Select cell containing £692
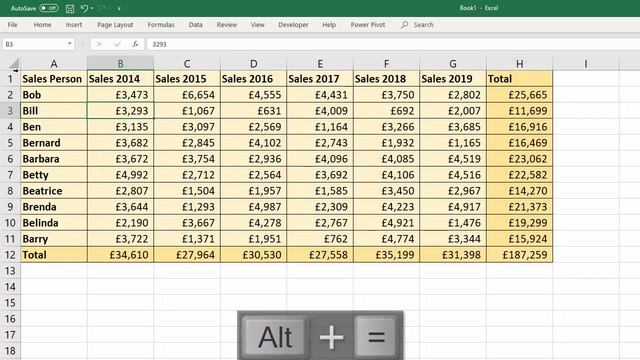This screenshot has height=360, width=640. point(386,111)
